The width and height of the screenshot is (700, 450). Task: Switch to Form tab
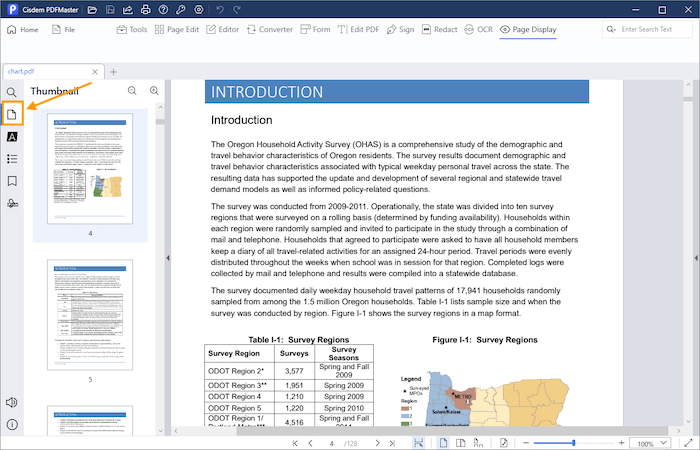click(x=315, y=29)
